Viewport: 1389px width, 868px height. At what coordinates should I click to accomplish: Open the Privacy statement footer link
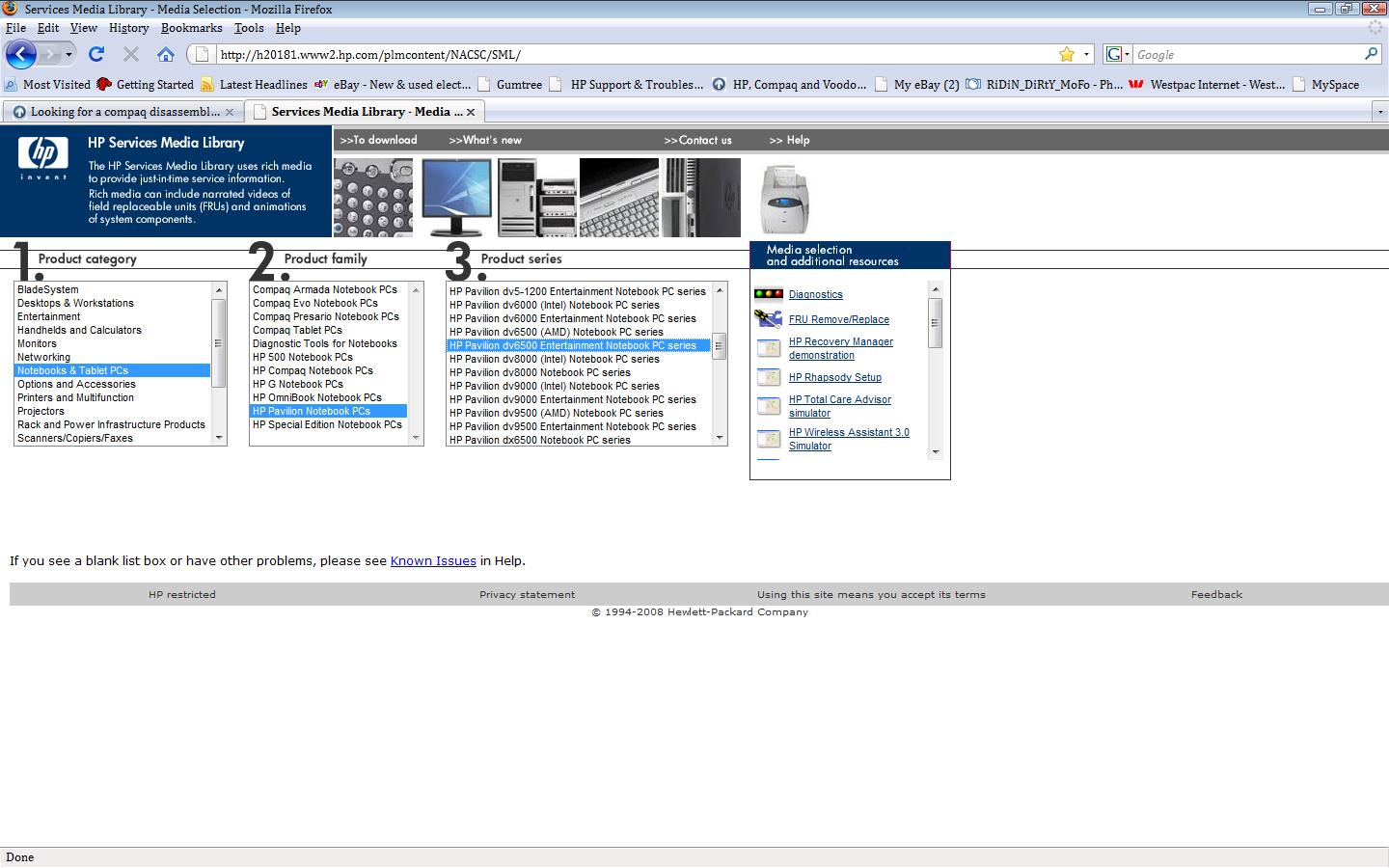(x=527, y=594)
